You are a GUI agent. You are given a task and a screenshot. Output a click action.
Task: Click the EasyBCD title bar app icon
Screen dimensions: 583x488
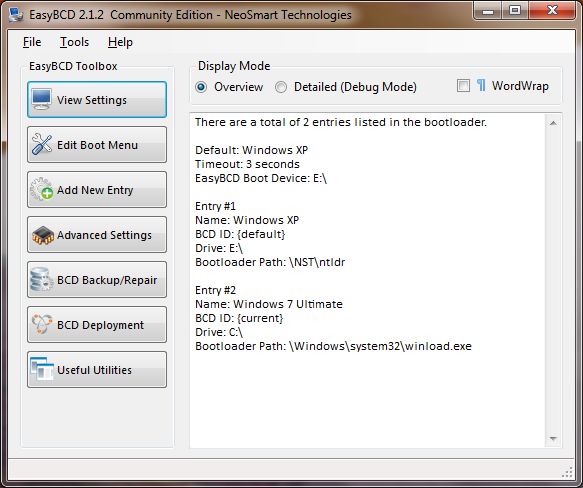[x=16, y=14]
